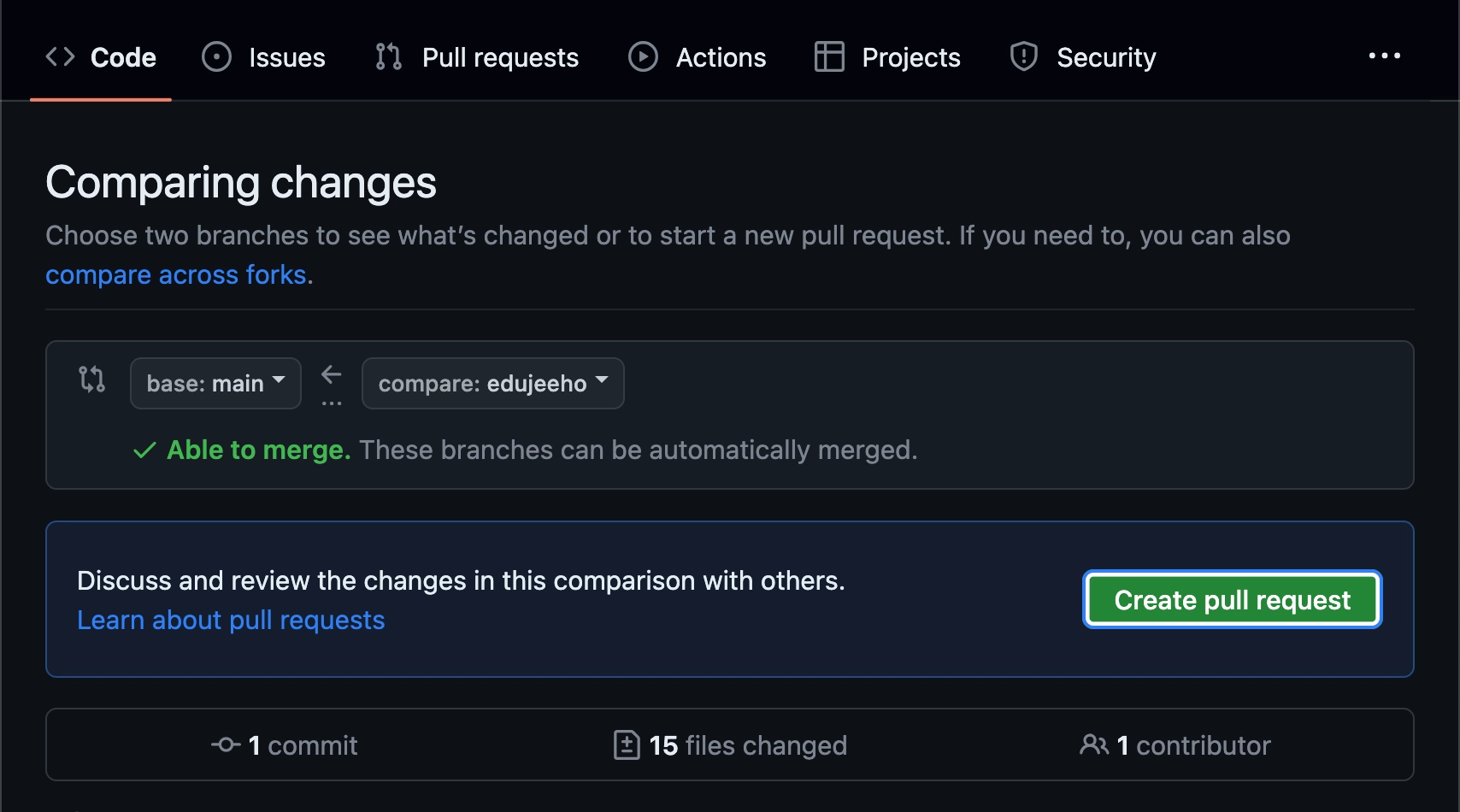Image resolution: width=1460 pixels, height=812 pixels.
Task: Click the files changed diff icon
Action: 627,745
